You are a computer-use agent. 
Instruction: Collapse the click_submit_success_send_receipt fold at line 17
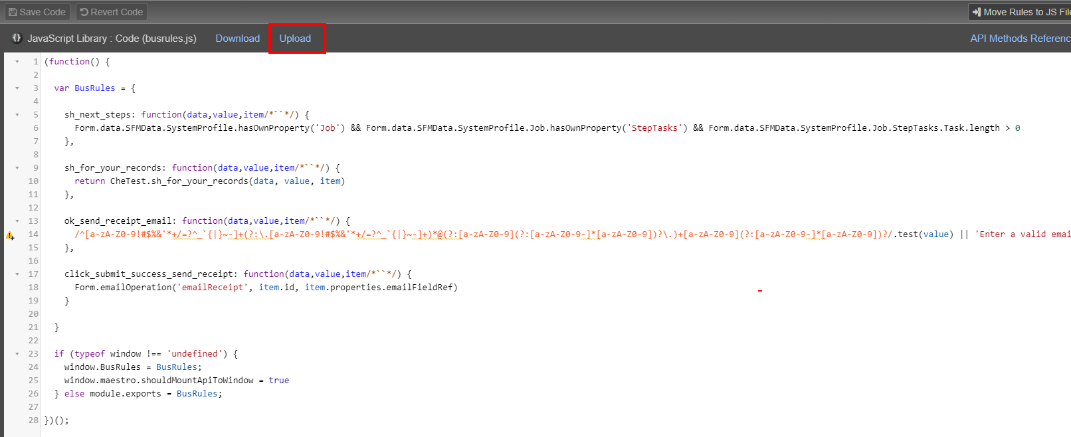point(17,274)
